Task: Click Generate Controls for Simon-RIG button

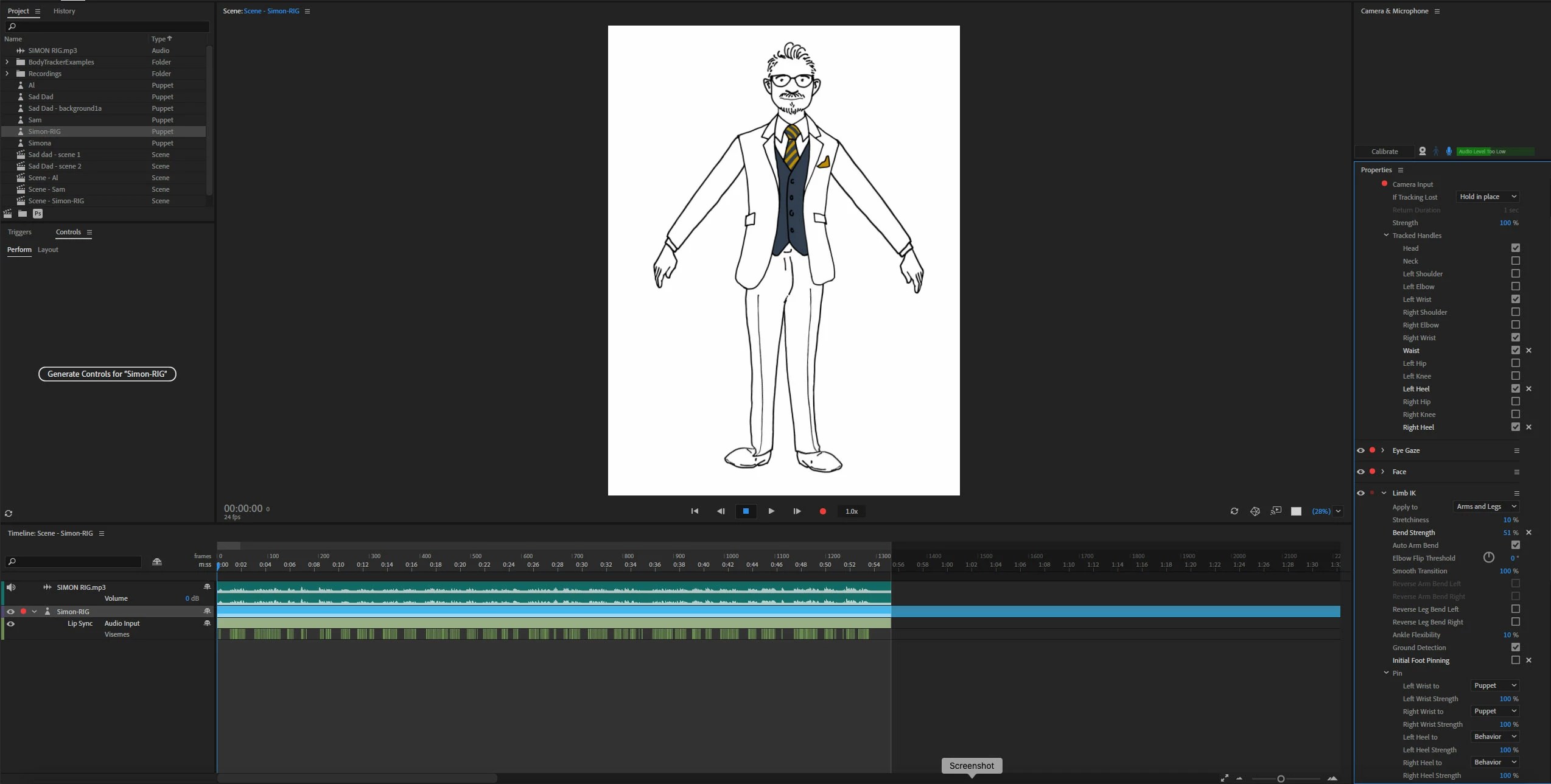Action: click(x=107, y=374)
